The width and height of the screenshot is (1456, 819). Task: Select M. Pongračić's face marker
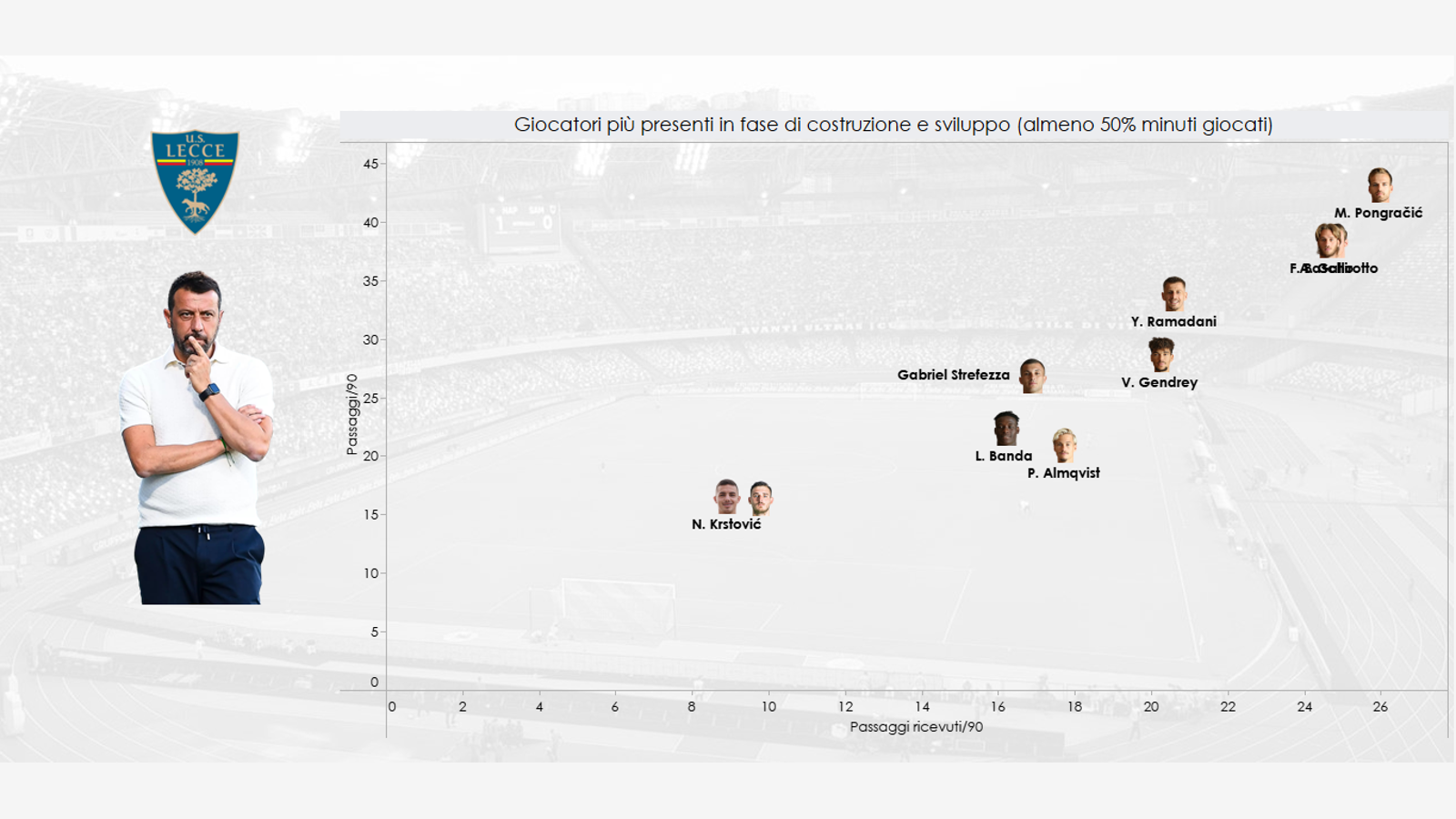click(1380, 185)
